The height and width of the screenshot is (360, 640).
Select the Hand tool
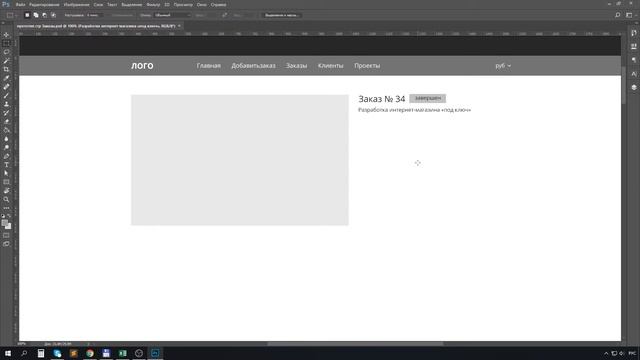click(x=6, y=191)
